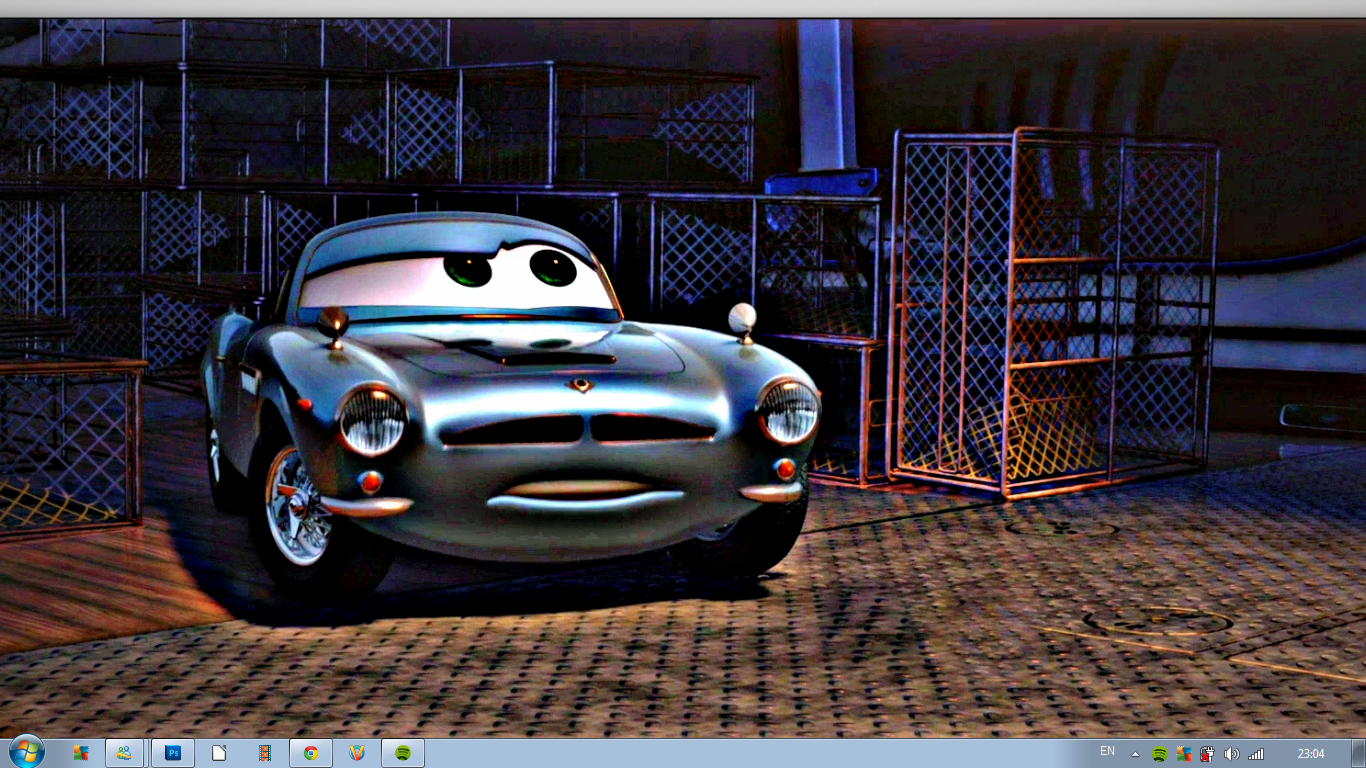Launch AVG from the taskbar
1366x768 pixels.
pos(81,753)
